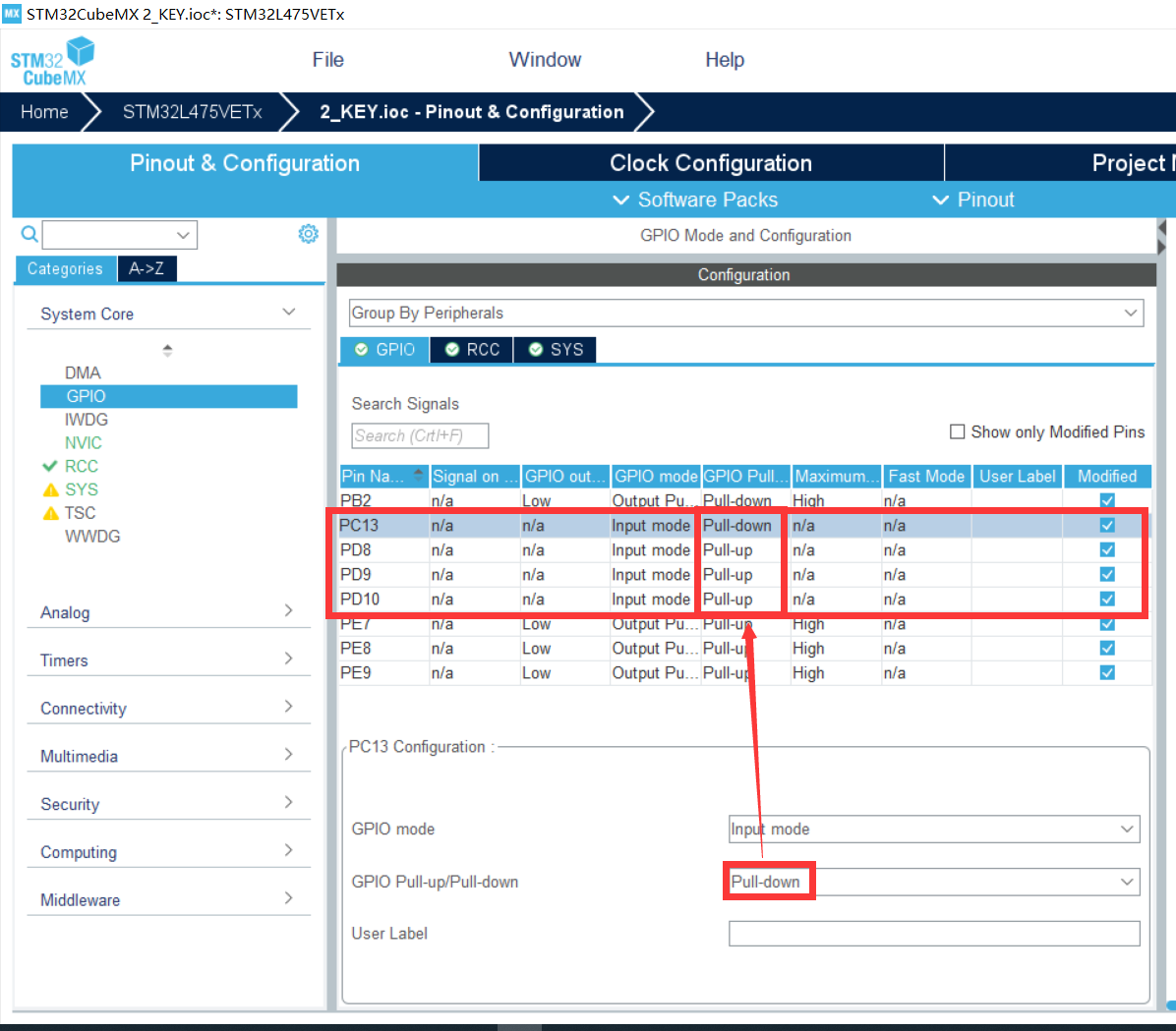The image size is (1176, 1031).
Task: Toggle Show only Modified Pins checkbox
Action: tap(957, 431)
